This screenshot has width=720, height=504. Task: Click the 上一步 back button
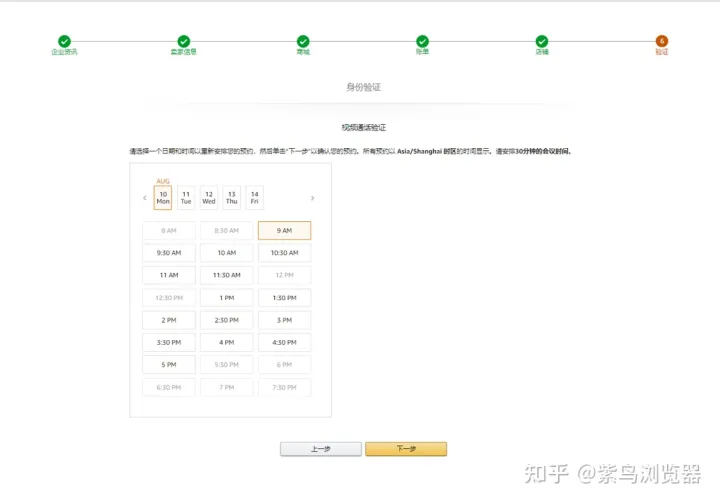pyautogui.click(x=320, y=450)
